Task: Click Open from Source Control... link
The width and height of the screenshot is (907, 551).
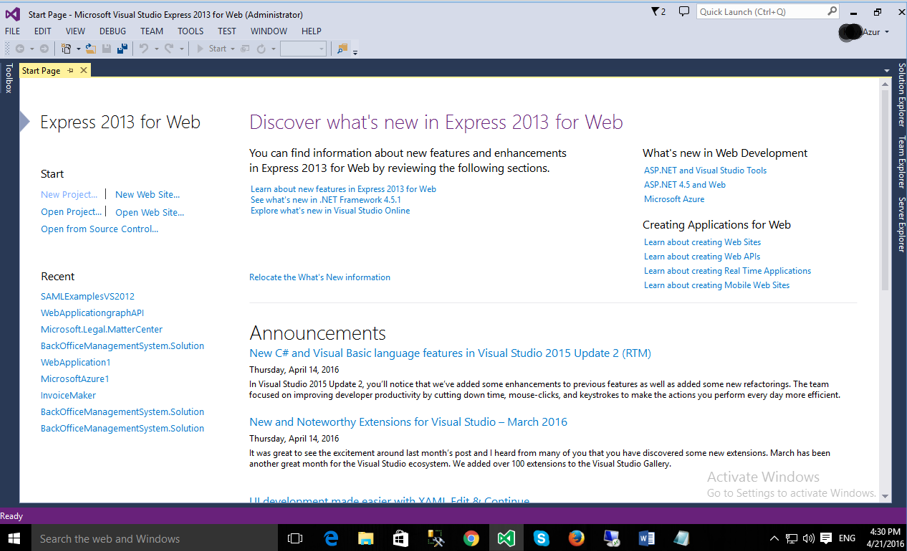Action: pyautogui.click(x=99, y=229)
